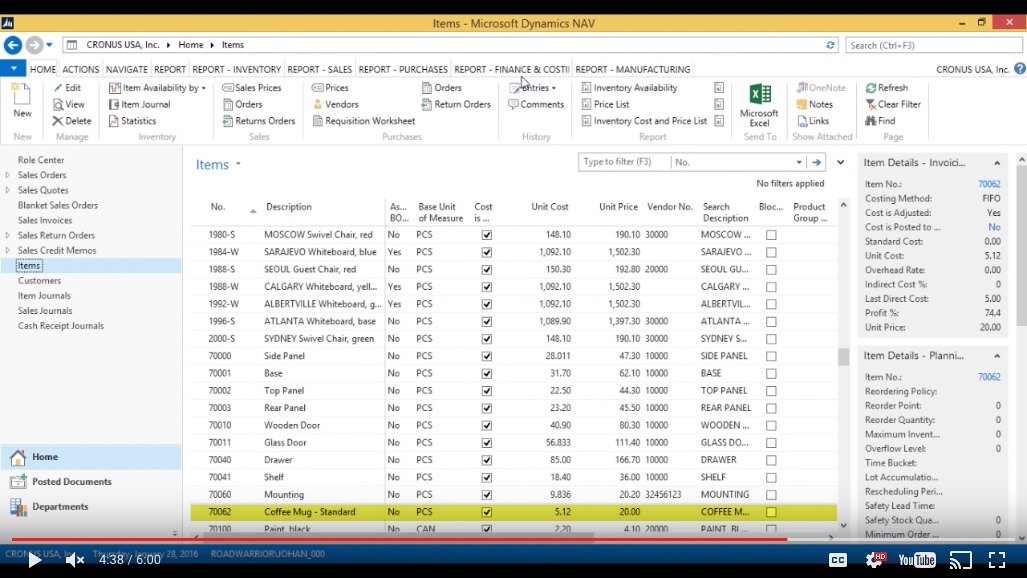The image size is (1027, 578).
Task: Open item Statistics
Action: click(132, 121)
